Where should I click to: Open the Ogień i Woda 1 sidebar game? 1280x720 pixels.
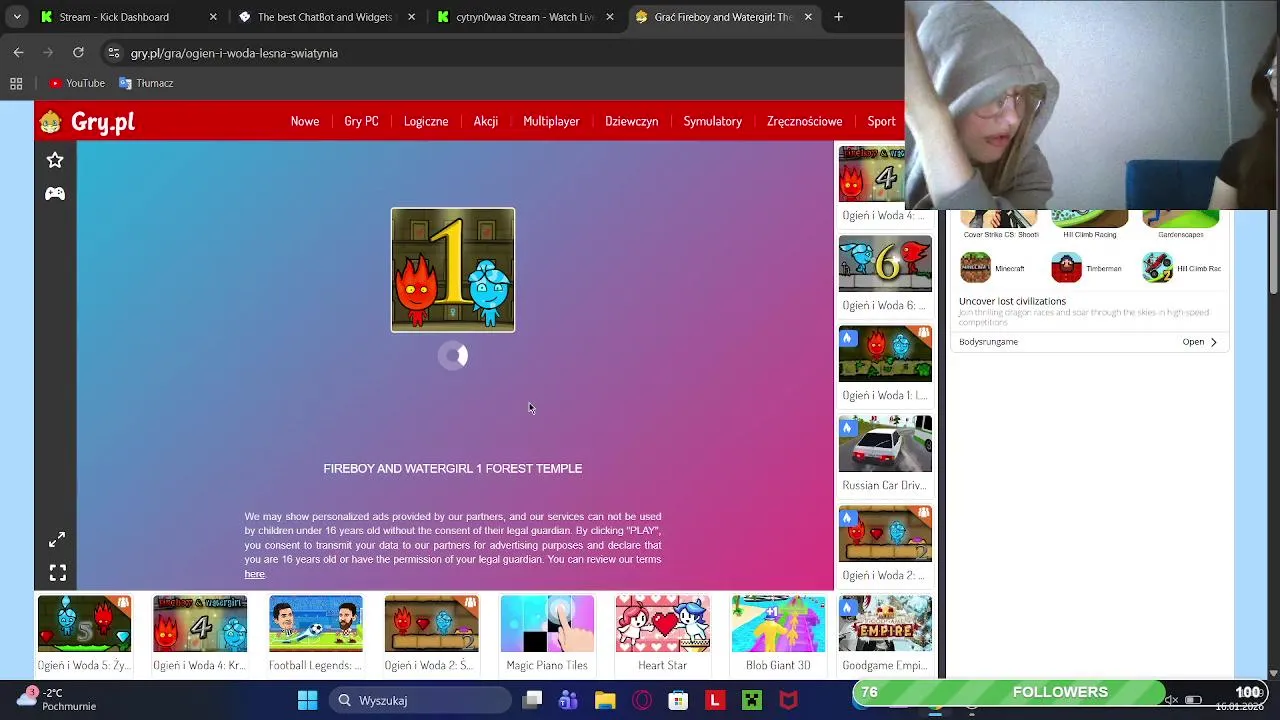(885, 364)
